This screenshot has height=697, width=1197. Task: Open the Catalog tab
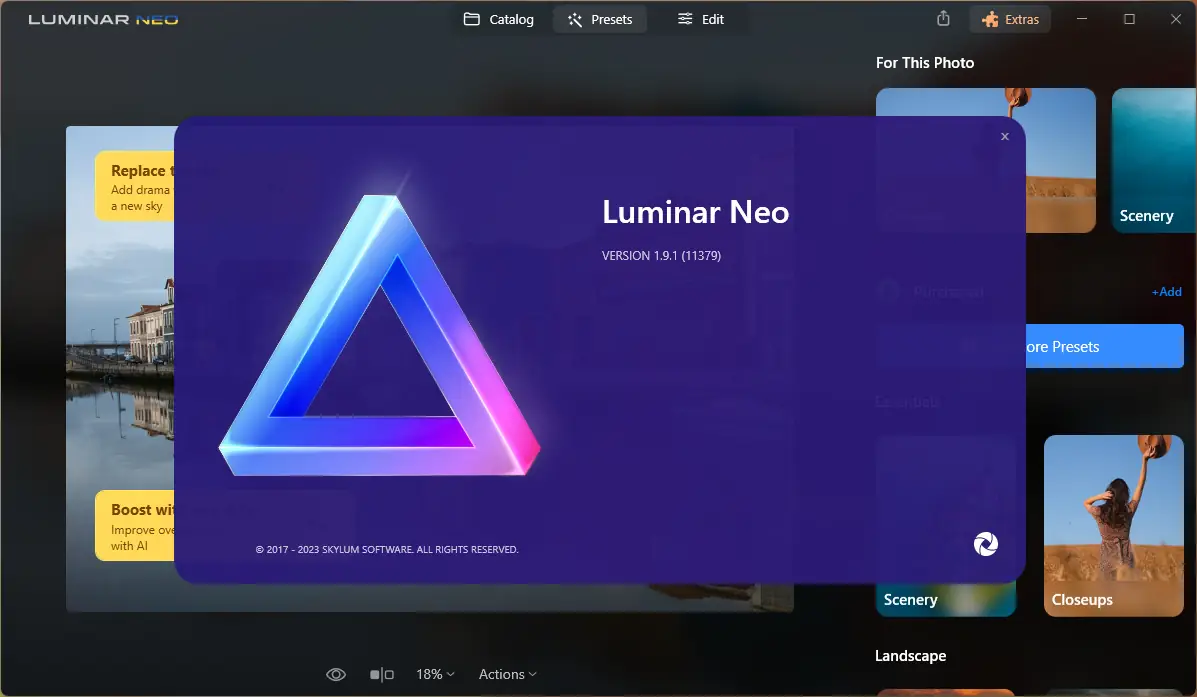(498, 19)
